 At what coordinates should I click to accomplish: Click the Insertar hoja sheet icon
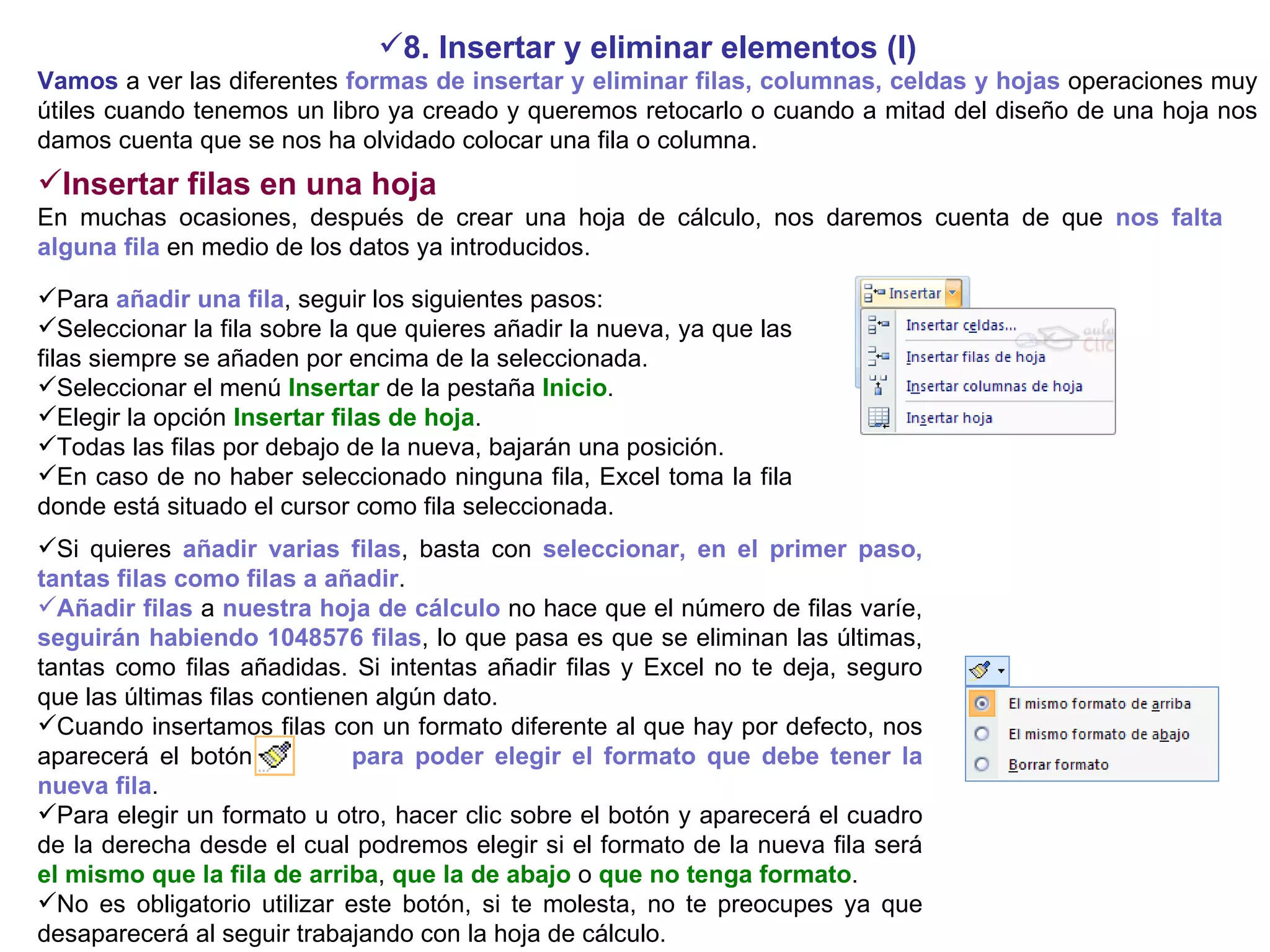pos(878,417)
